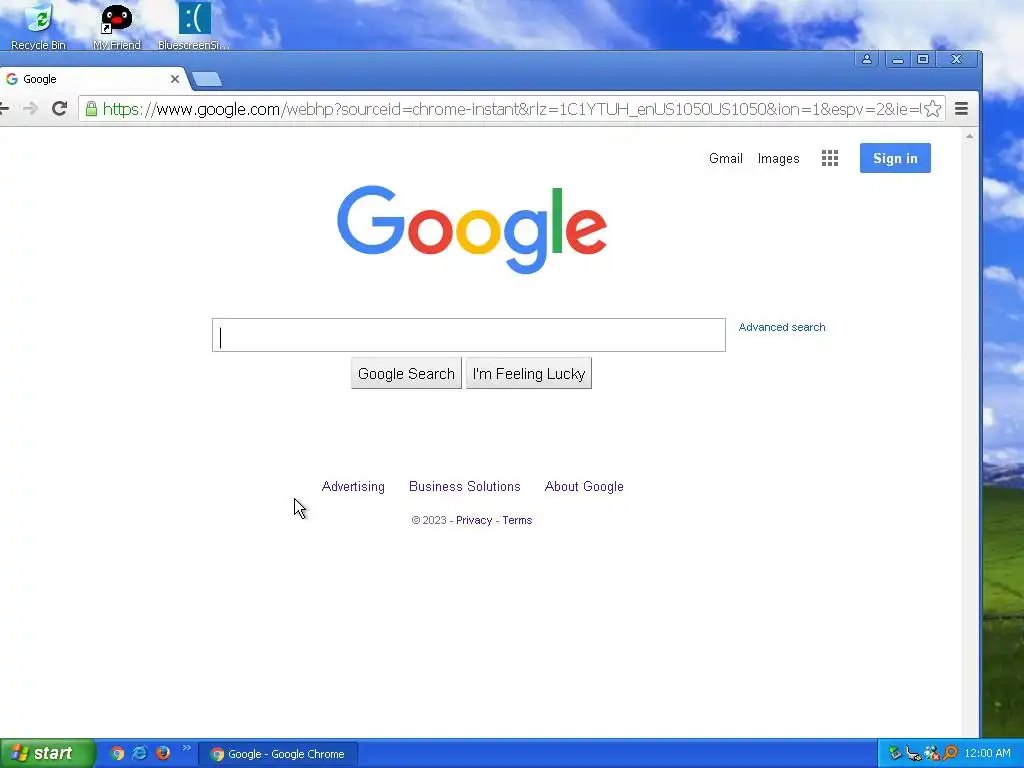Bookmark this page with the star
Image resolution: width=1024 pixels, height=768 pixels.
[933, 108]
